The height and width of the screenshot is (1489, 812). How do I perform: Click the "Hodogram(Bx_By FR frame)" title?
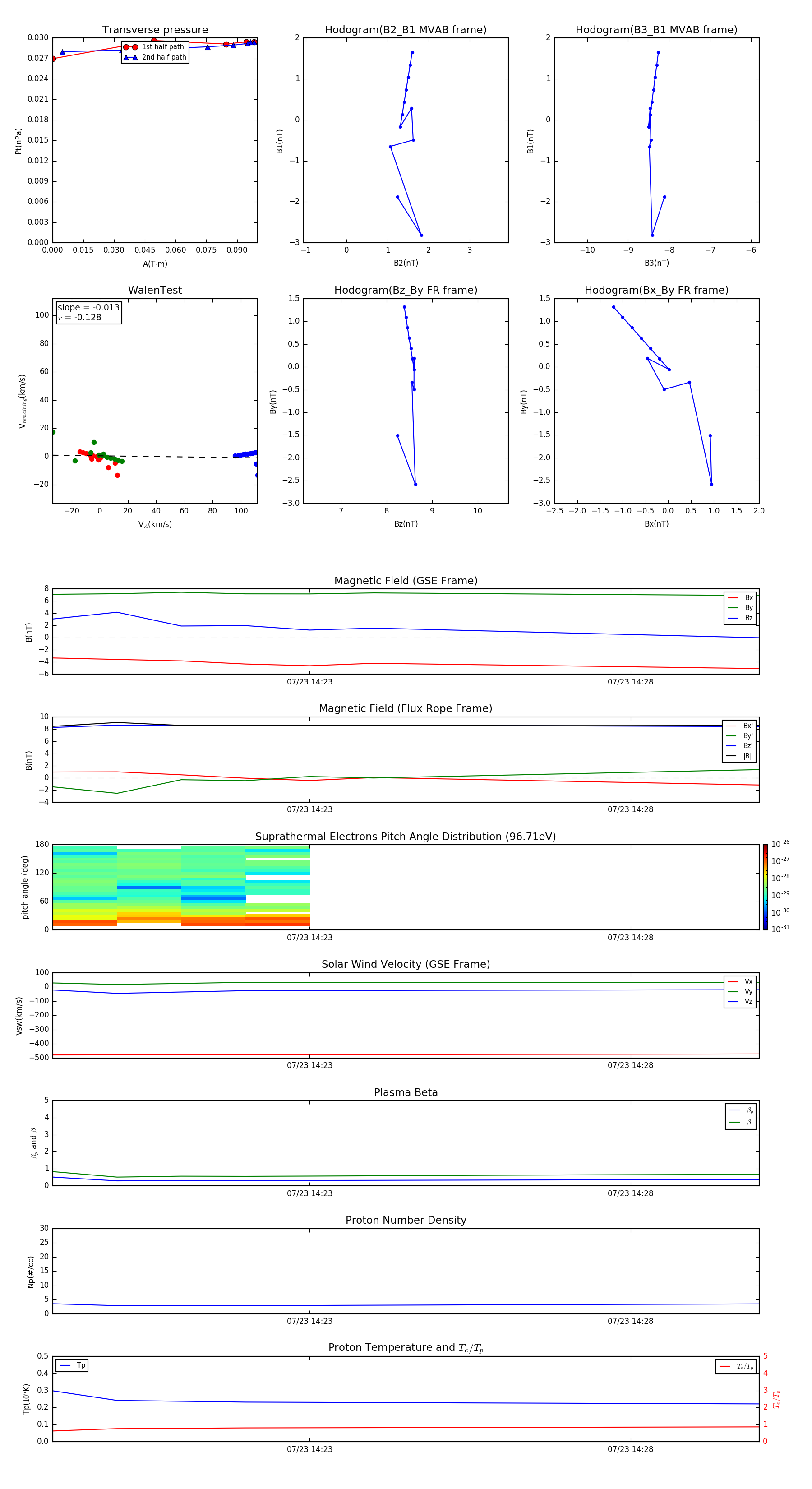656,290
